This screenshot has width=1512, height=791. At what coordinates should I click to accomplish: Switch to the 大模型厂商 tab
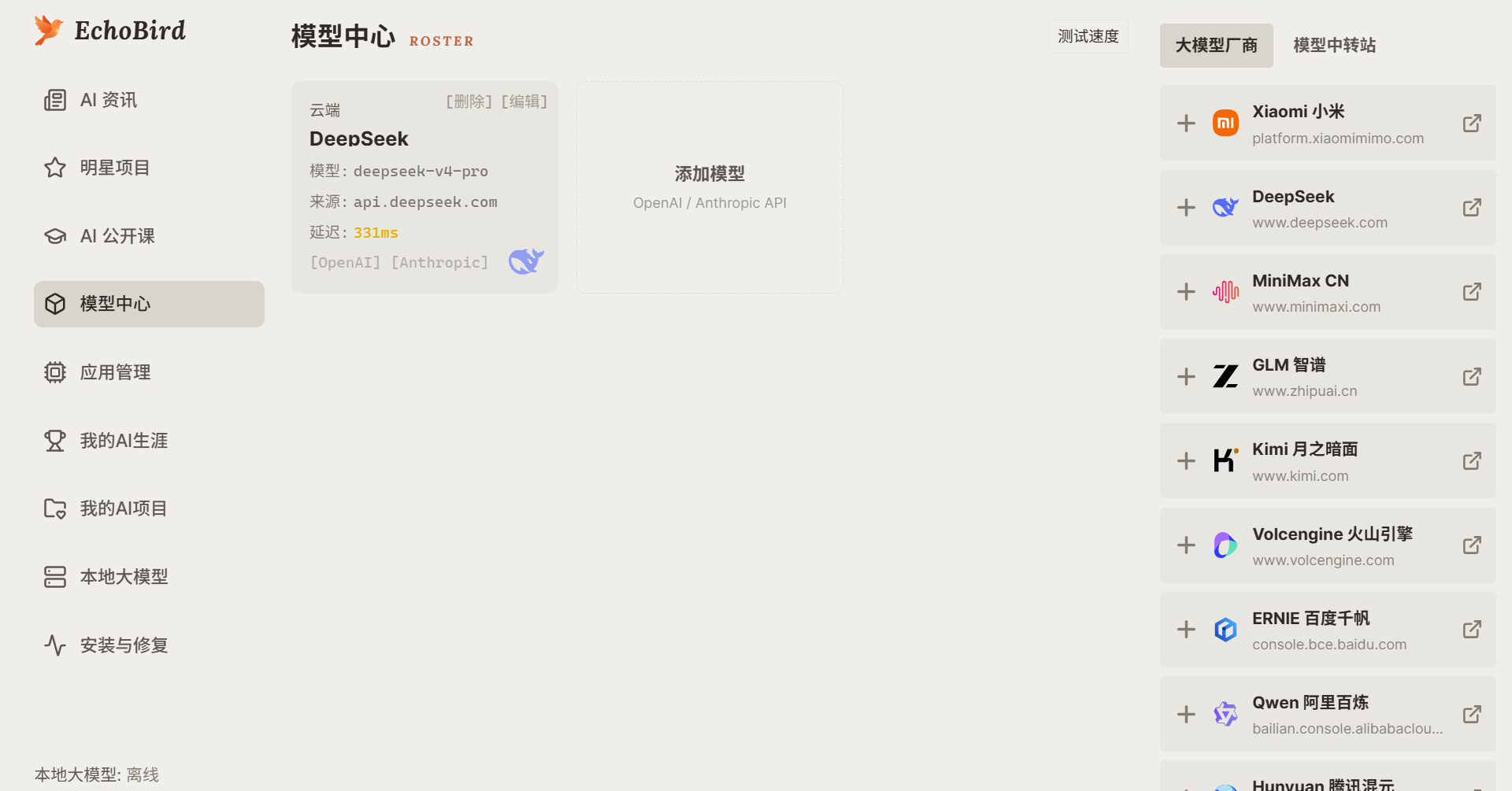click(x=1217, y=46)
